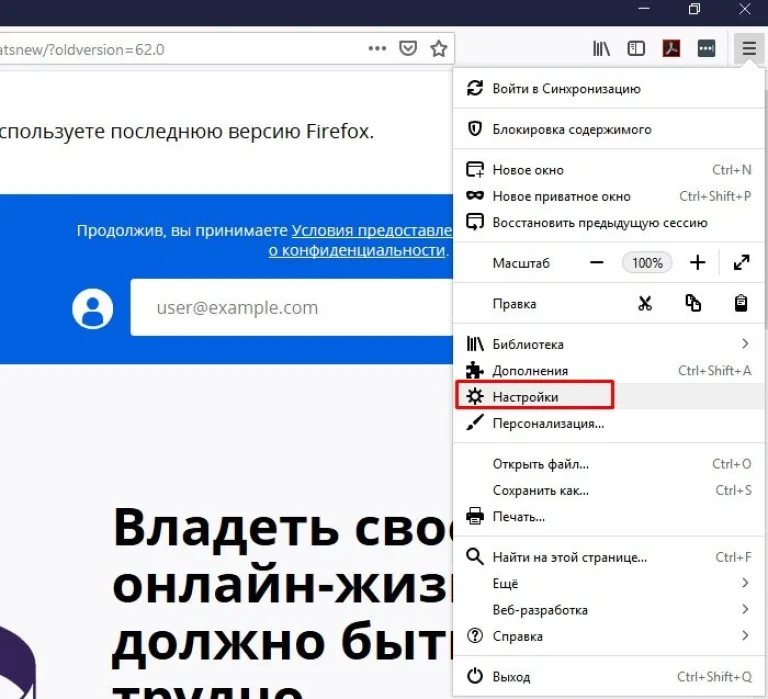Open Блокировка содержимого menu entry

(x=608, y=129)
